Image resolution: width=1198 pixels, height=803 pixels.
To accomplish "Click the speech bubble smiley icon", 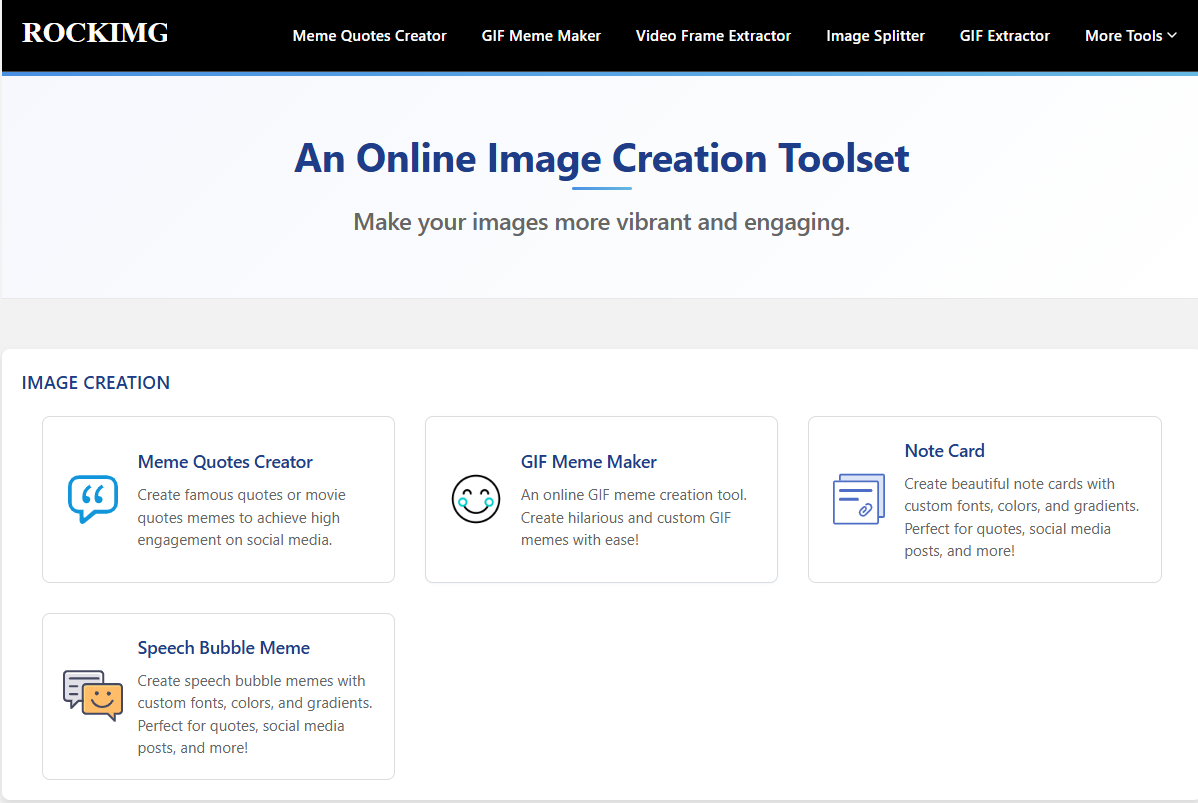I will pyautogui.click(x=92, y=695).
